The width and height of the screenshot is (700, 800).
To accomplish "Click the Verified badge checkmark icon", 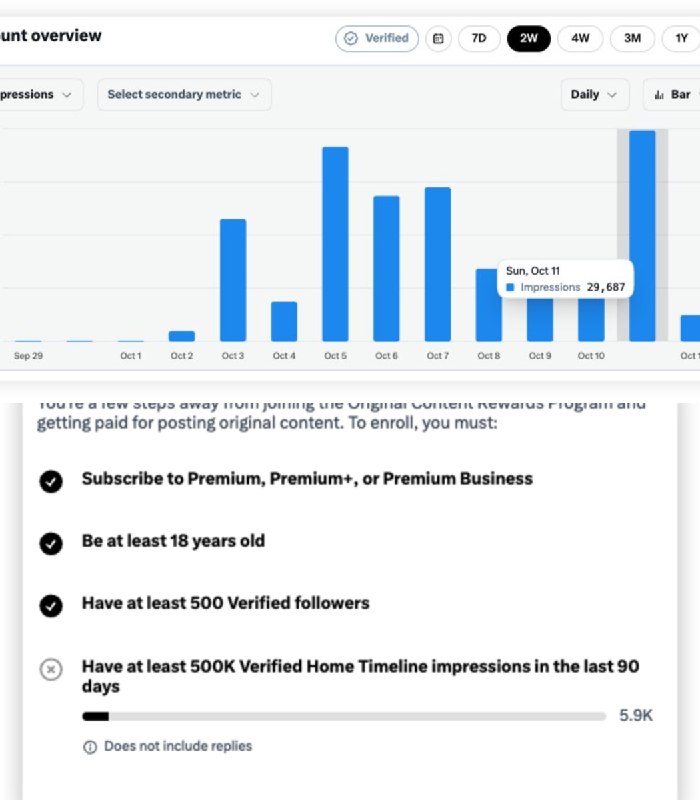I will 351,39.
